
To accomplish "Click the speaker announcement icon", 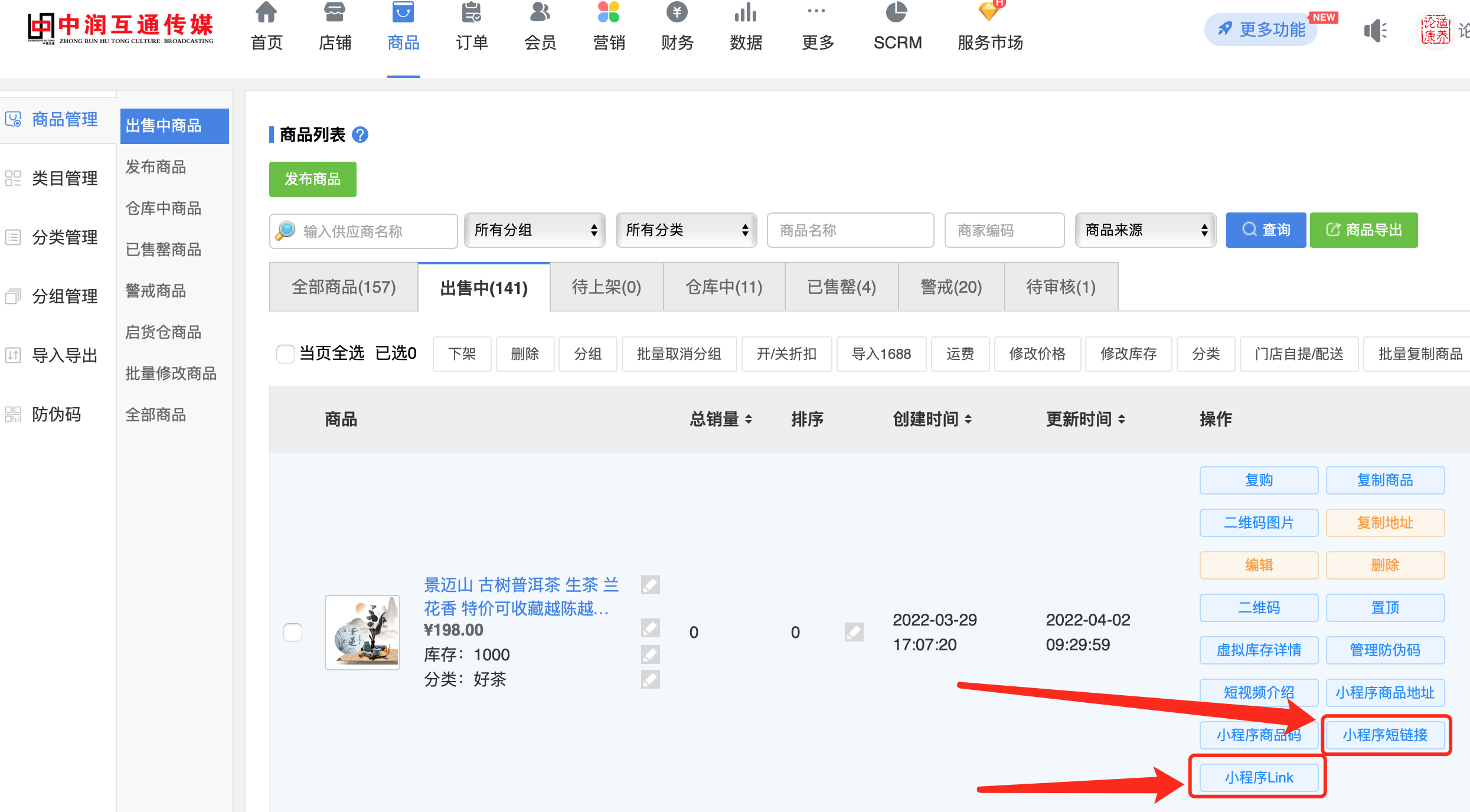I will 1375,31.
